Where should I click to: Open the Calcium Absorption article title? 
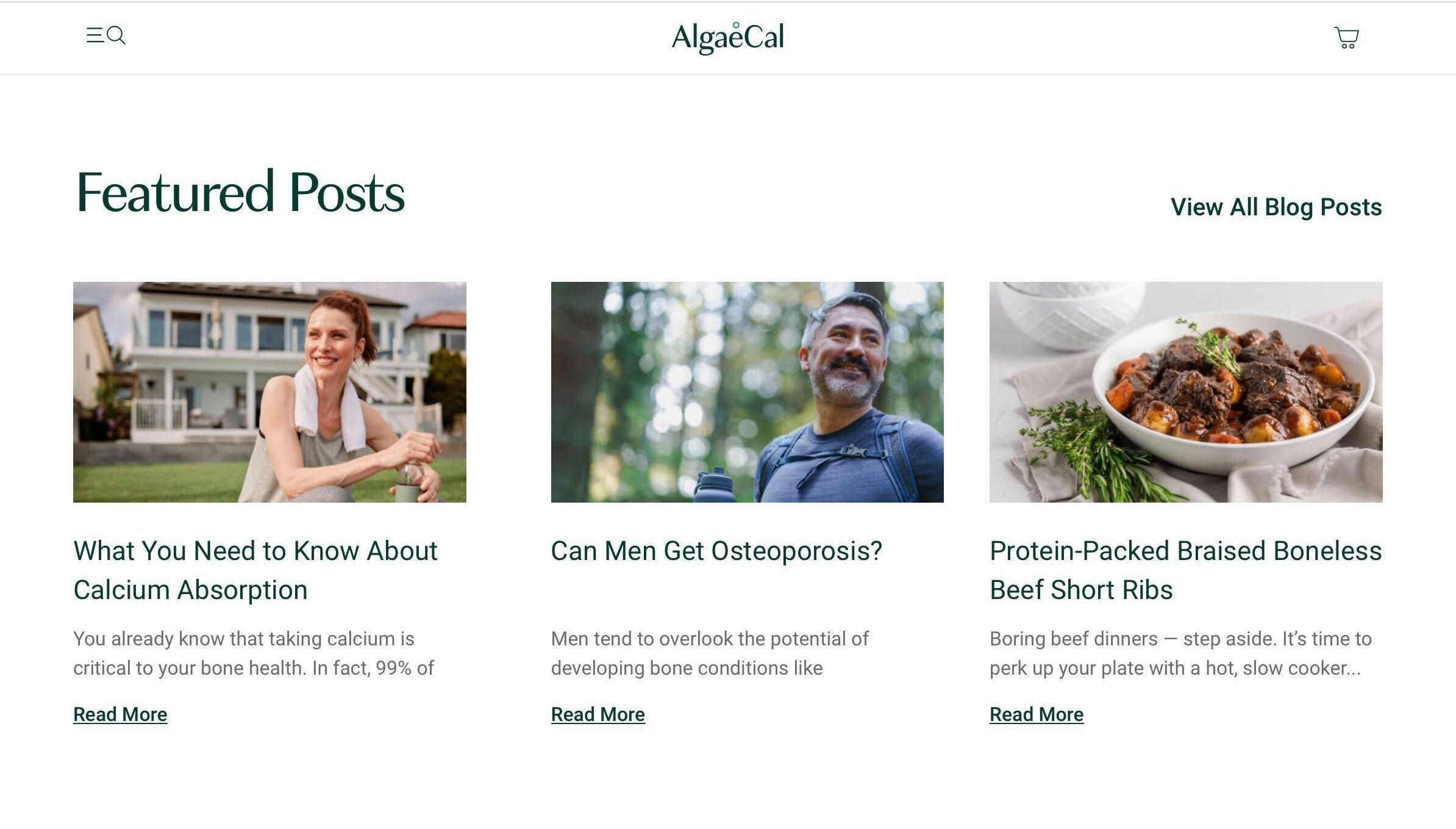pos(255,570)
